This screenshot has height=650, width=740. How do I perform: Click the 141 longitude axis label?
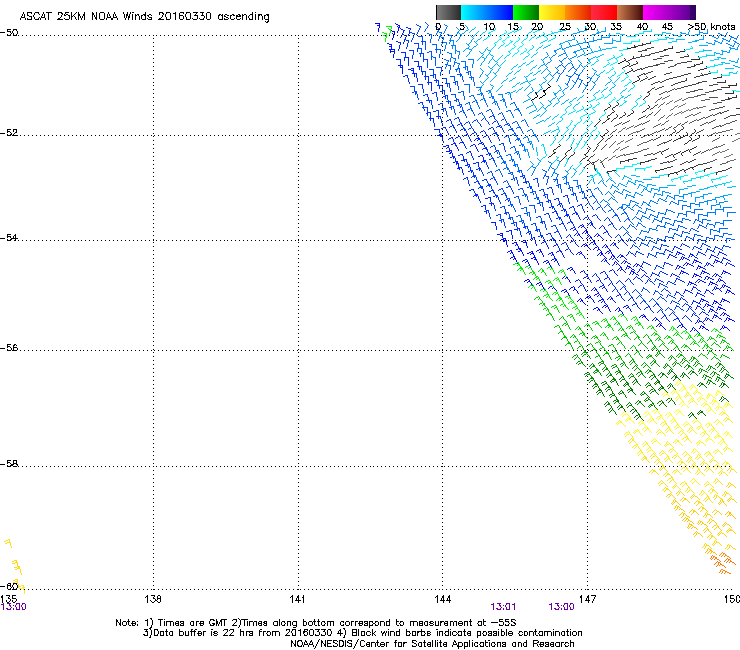(x=297, y=599)
